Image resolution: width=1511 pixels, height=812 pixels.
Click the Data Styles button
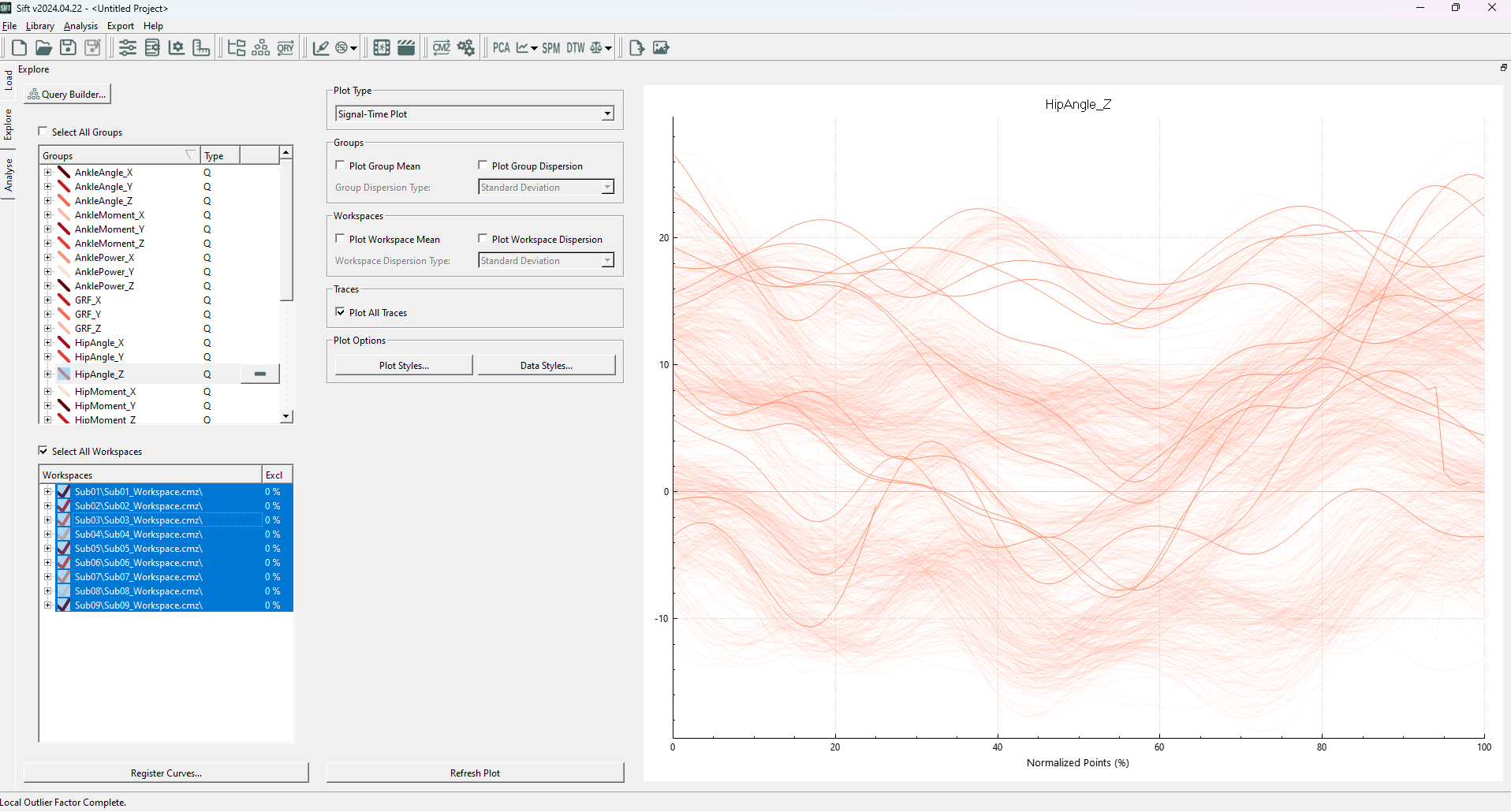[547, 366]
